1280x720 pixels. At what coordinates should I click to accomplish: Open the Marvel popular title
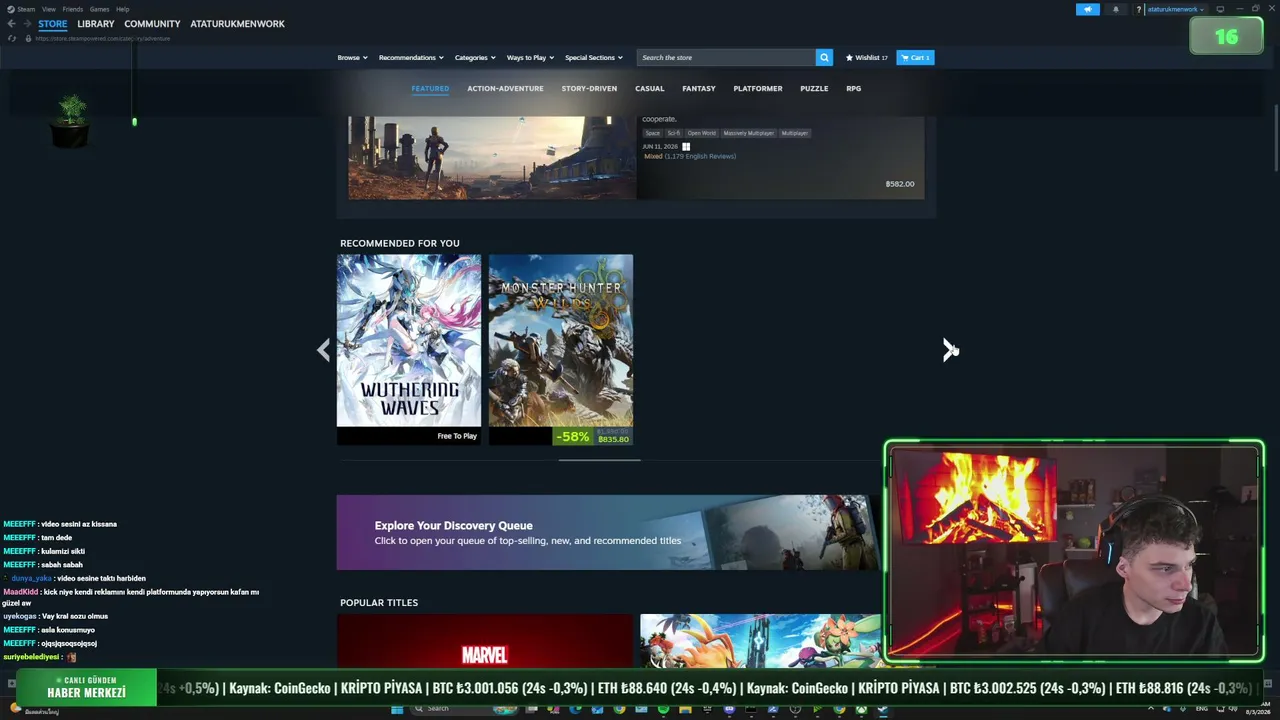pos(485,642)
